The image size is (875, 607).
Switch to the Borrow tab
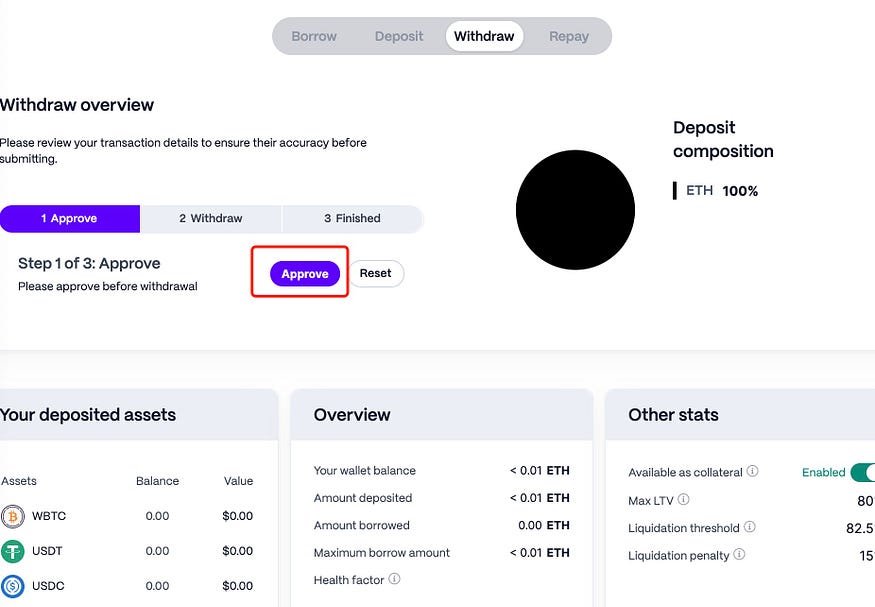point(314,36)
